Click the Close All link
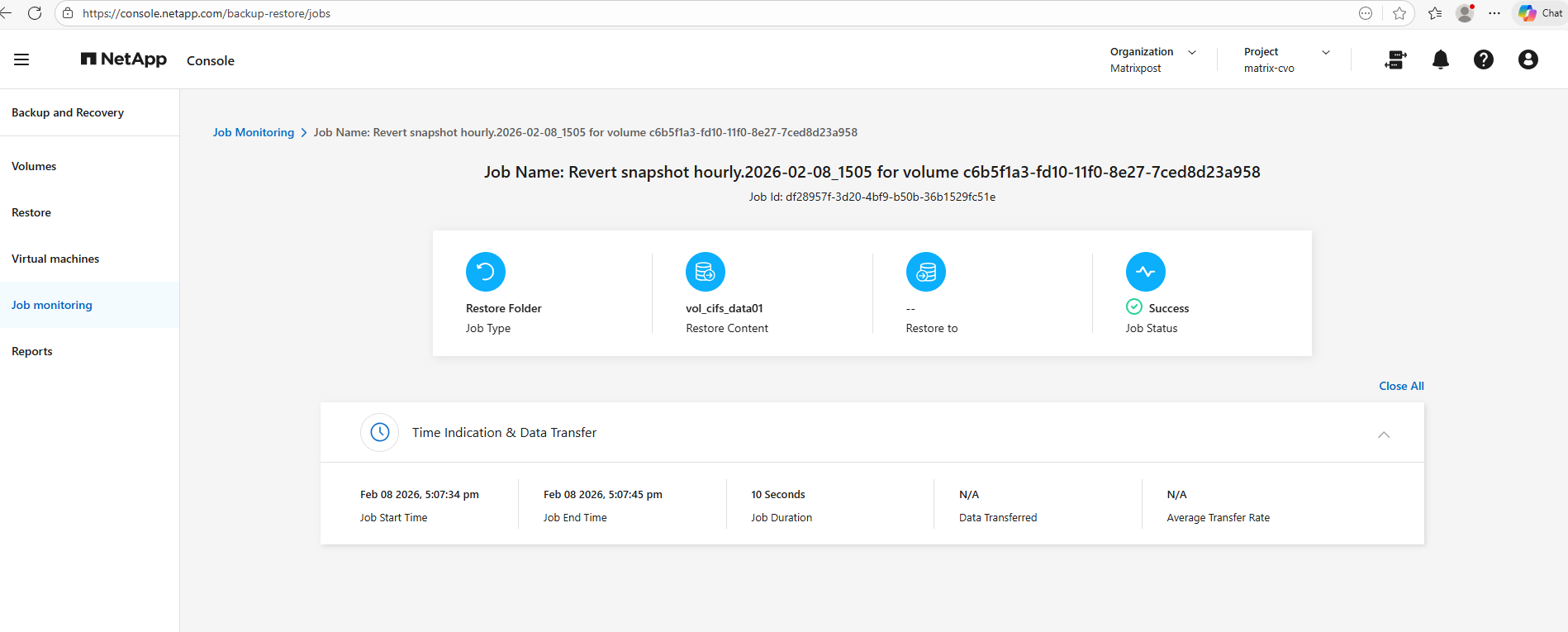1568x632 pixels. [x=1401, y=386]
